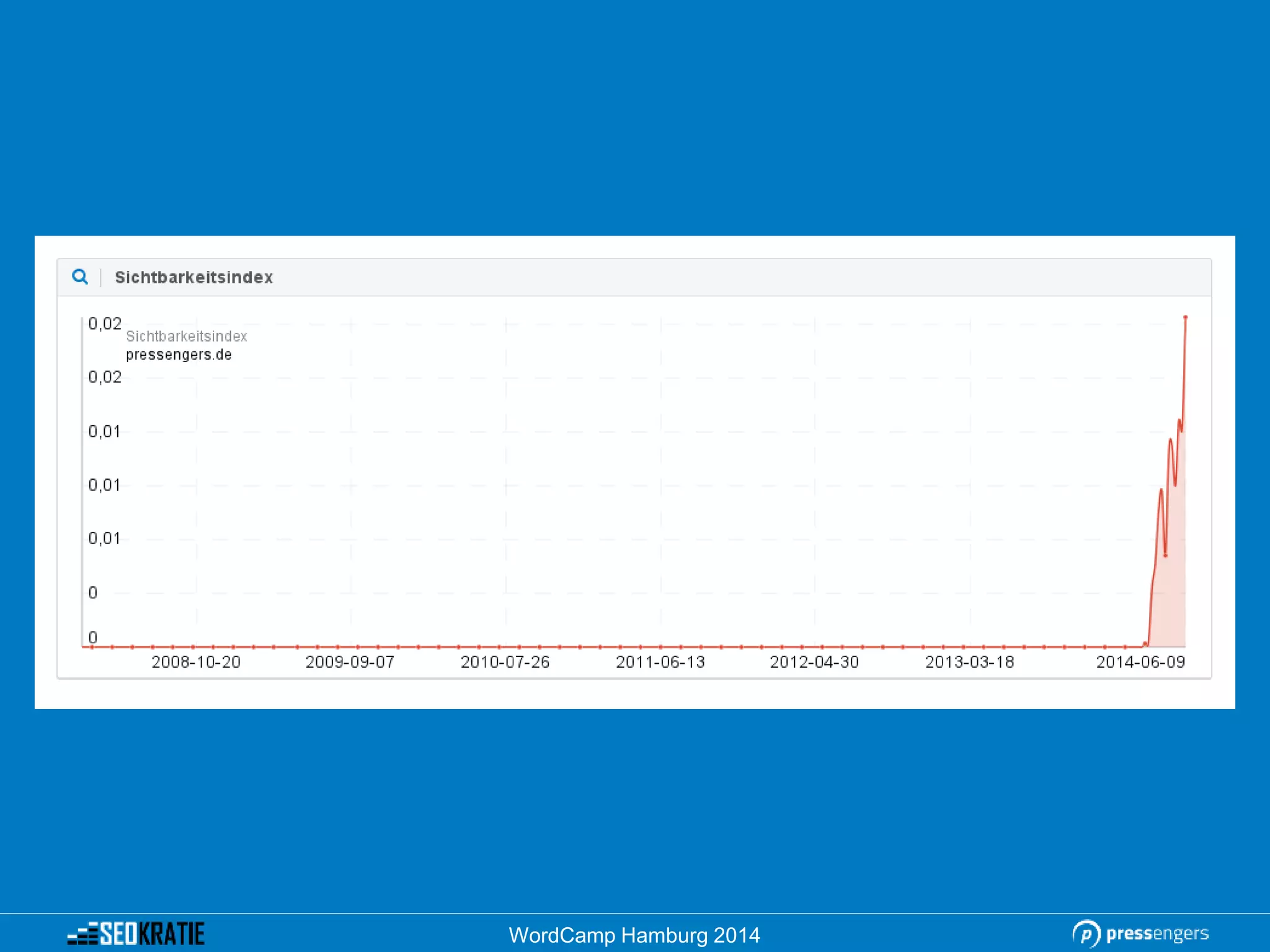Viewport: 1270px width, 952px height.
Task: Click the Sichtbarkeitsindex panel heading
Action: 193,277
